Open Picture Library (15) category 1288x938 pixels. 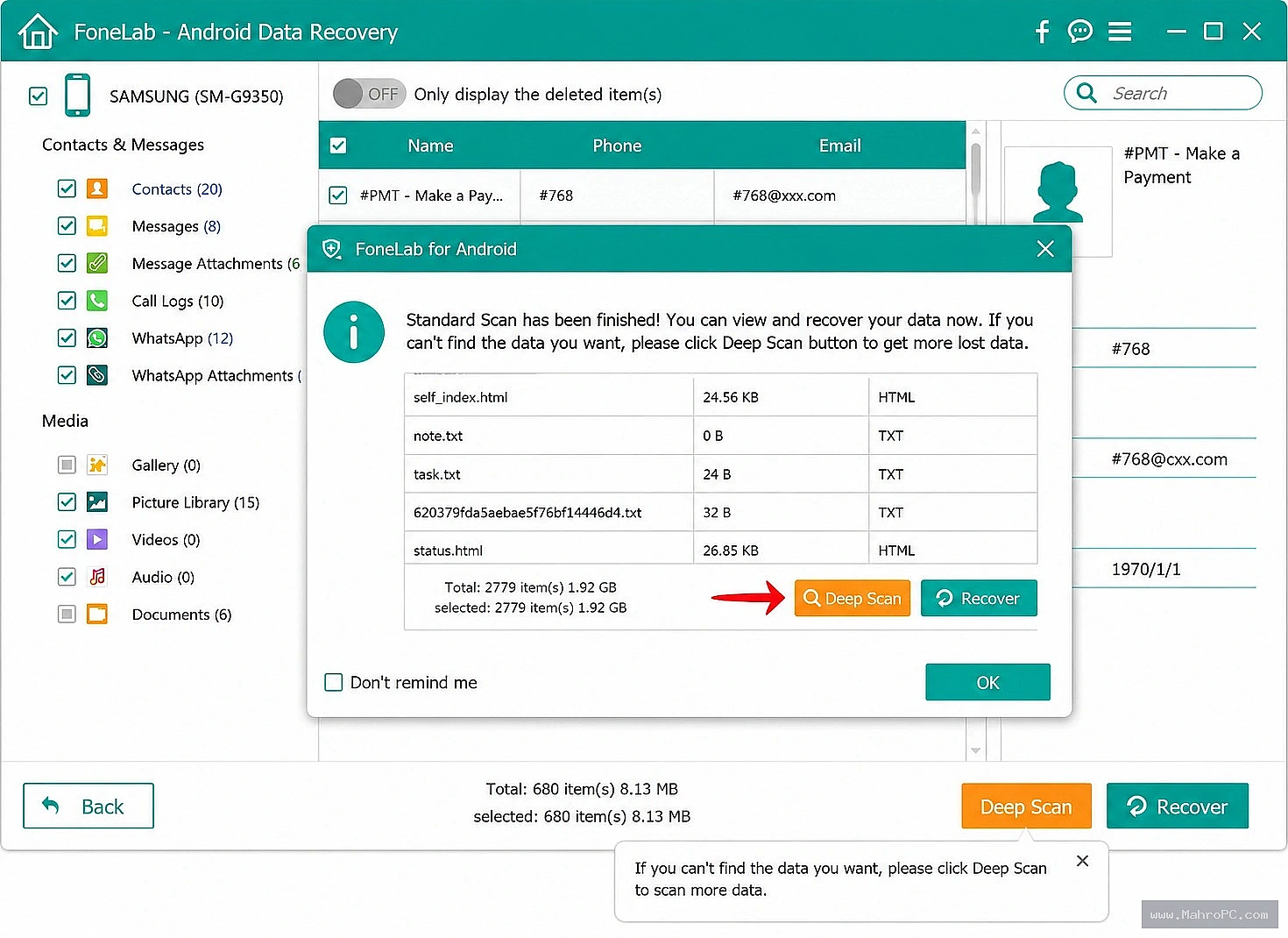click(195, 501)
